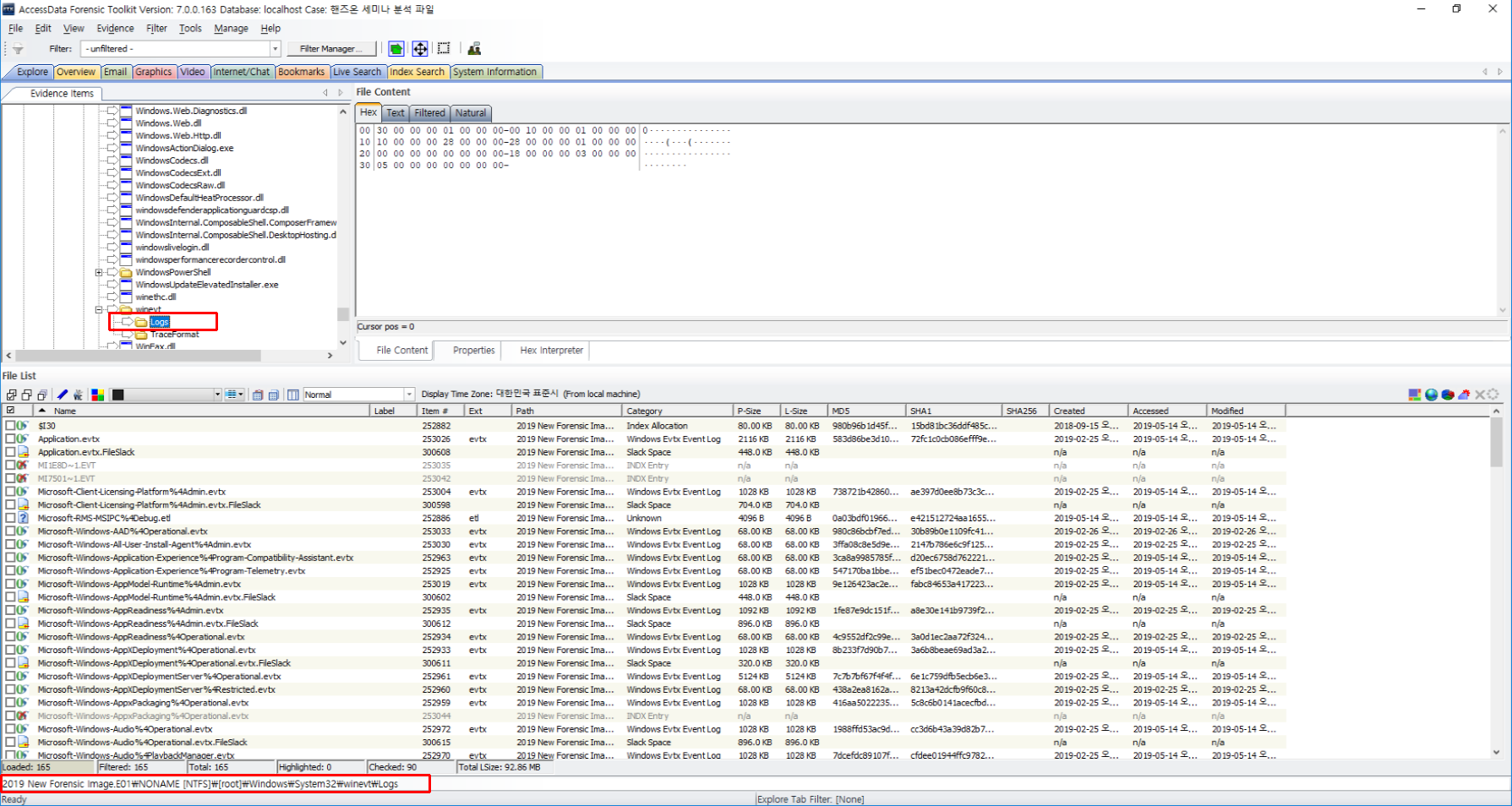Switch to the Bookmarks tab
The height and width of the screenshot is (806, 1512).
(301, 72)
